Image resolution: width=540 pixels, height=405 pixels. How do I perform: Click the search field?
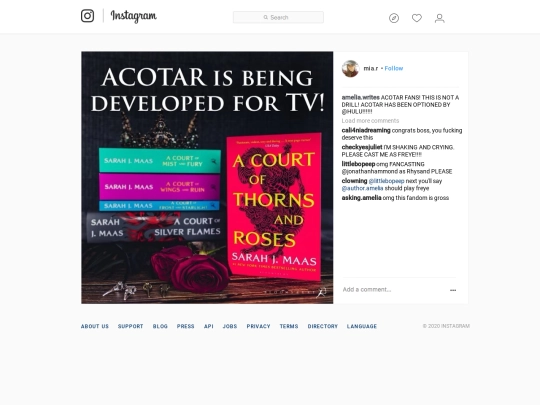[x=278, y=17]
